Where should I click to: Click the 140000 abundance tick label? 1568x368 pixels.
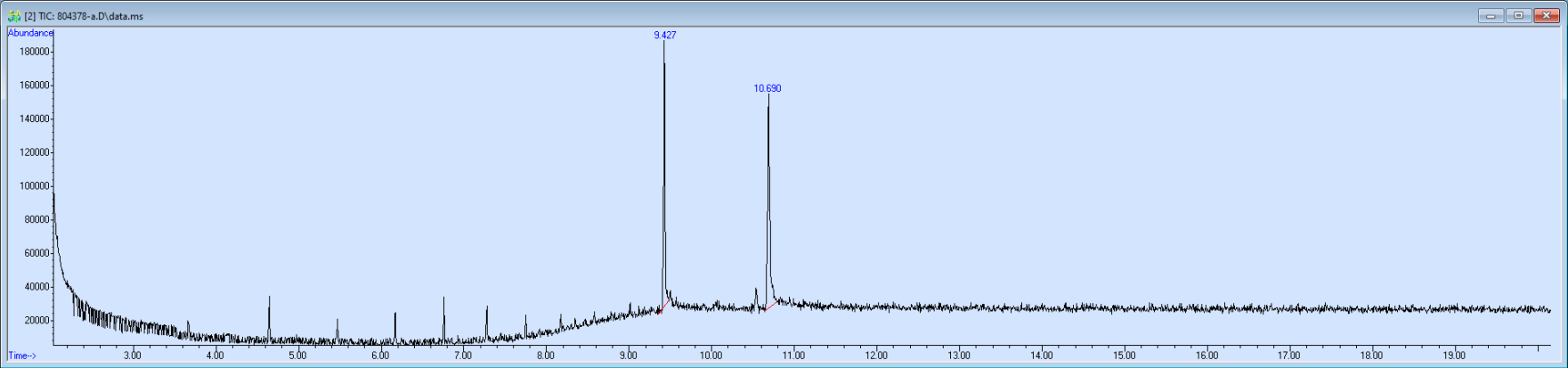pyautogui.click(x=35, y=119)
